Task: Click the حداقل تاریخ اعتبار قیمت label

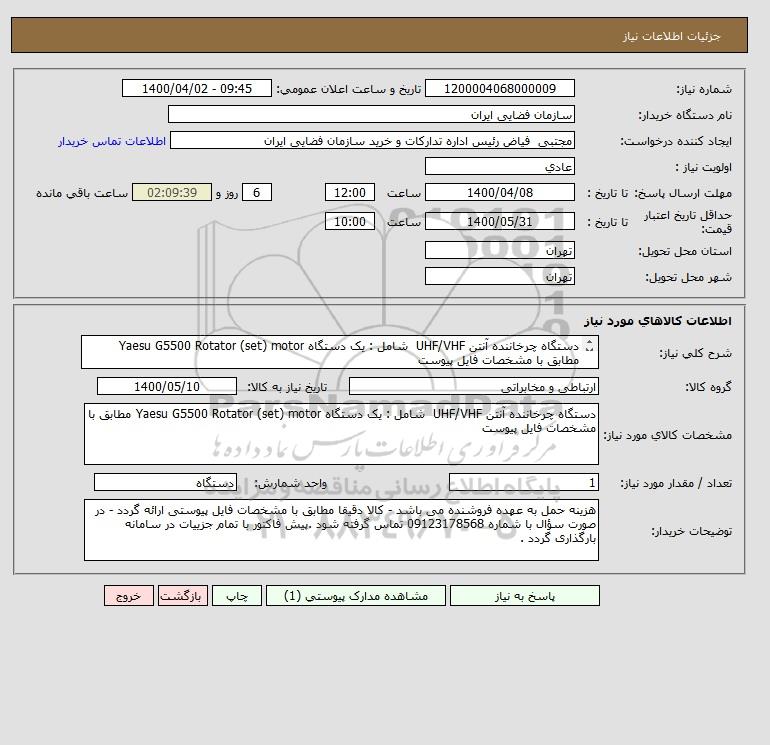Action: [x=688, y=221]
